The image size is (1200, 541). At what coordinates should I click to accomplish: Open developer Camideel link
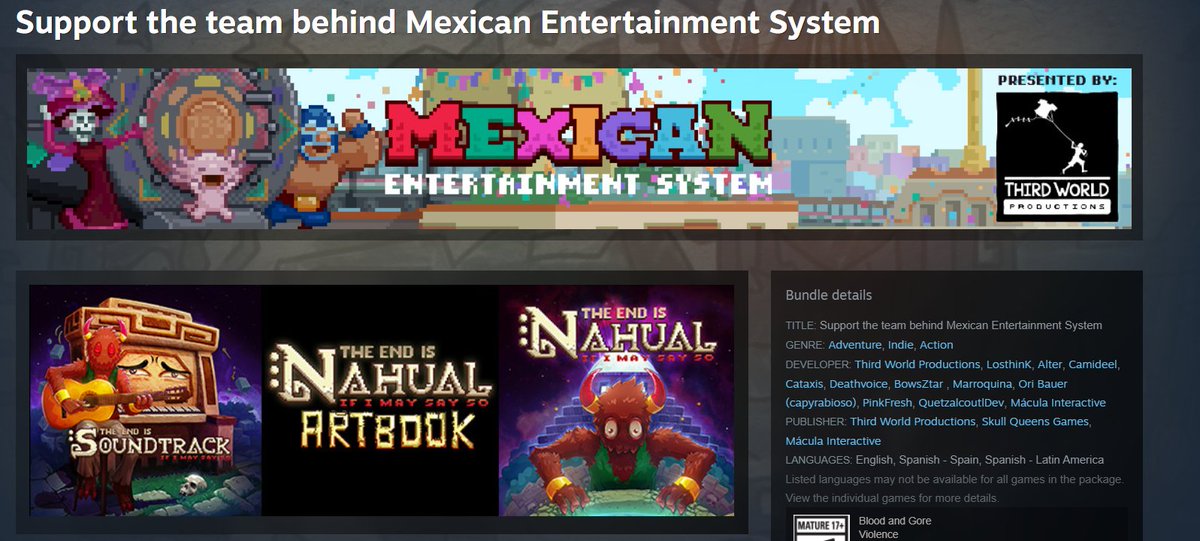tap(1094, 364)
